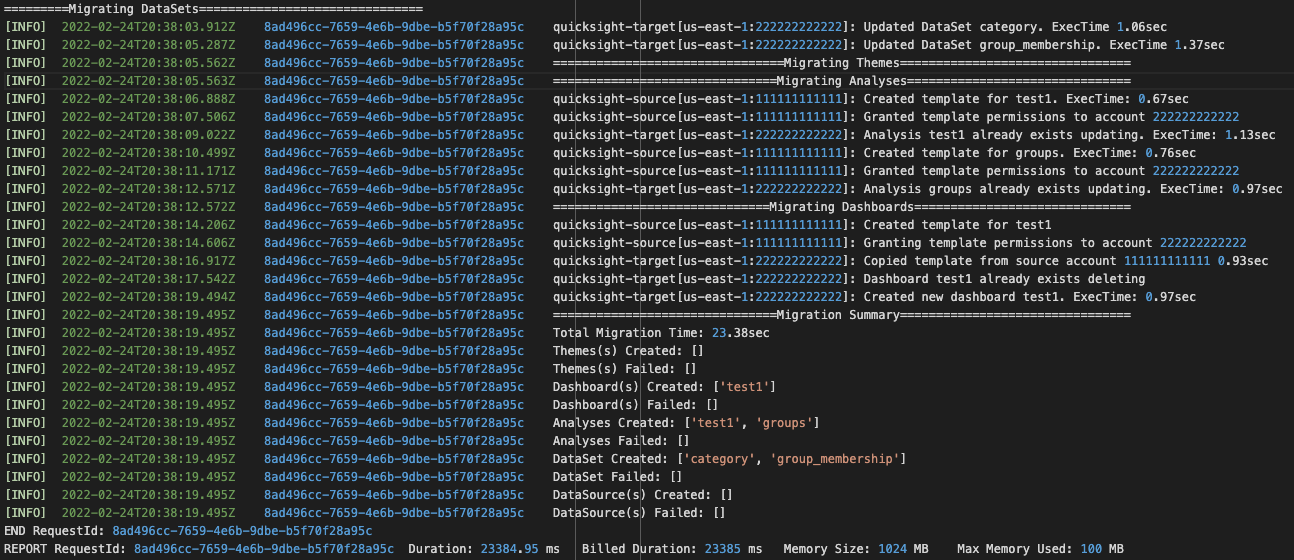Click the 'Migrating Themes' separator line
The image size is (1294, 560).
coord(841,62)
